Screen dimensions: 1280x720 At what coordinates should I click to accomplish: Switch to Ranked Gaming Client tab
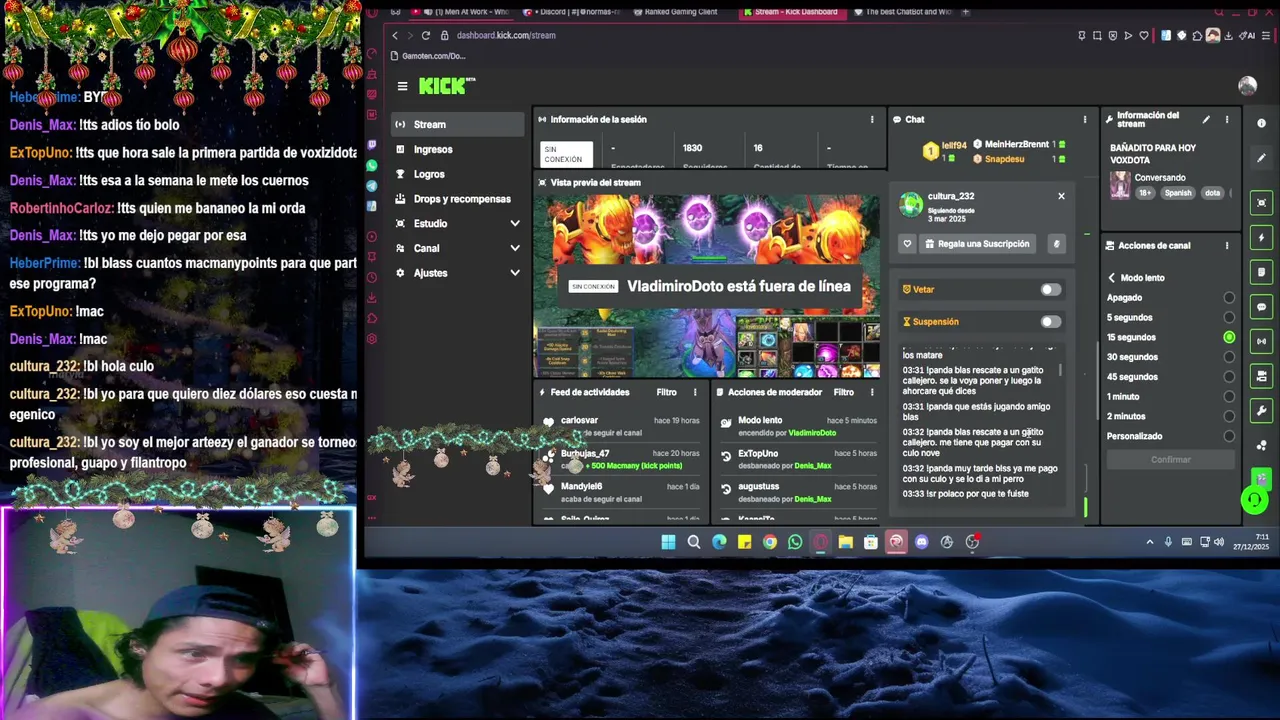(x=678, y=12)
